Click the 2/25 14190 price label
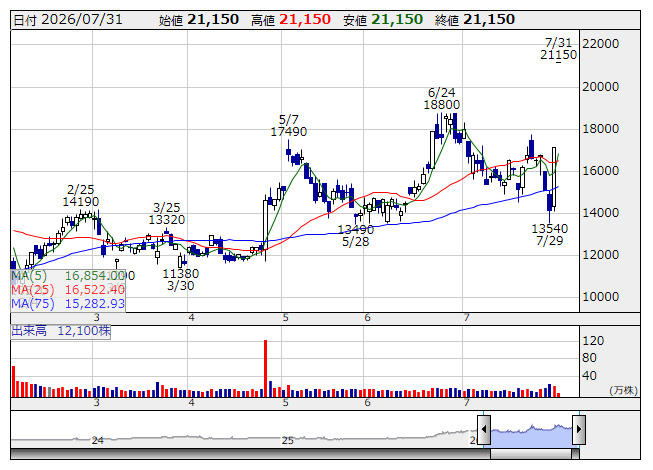 coord(81,196)
